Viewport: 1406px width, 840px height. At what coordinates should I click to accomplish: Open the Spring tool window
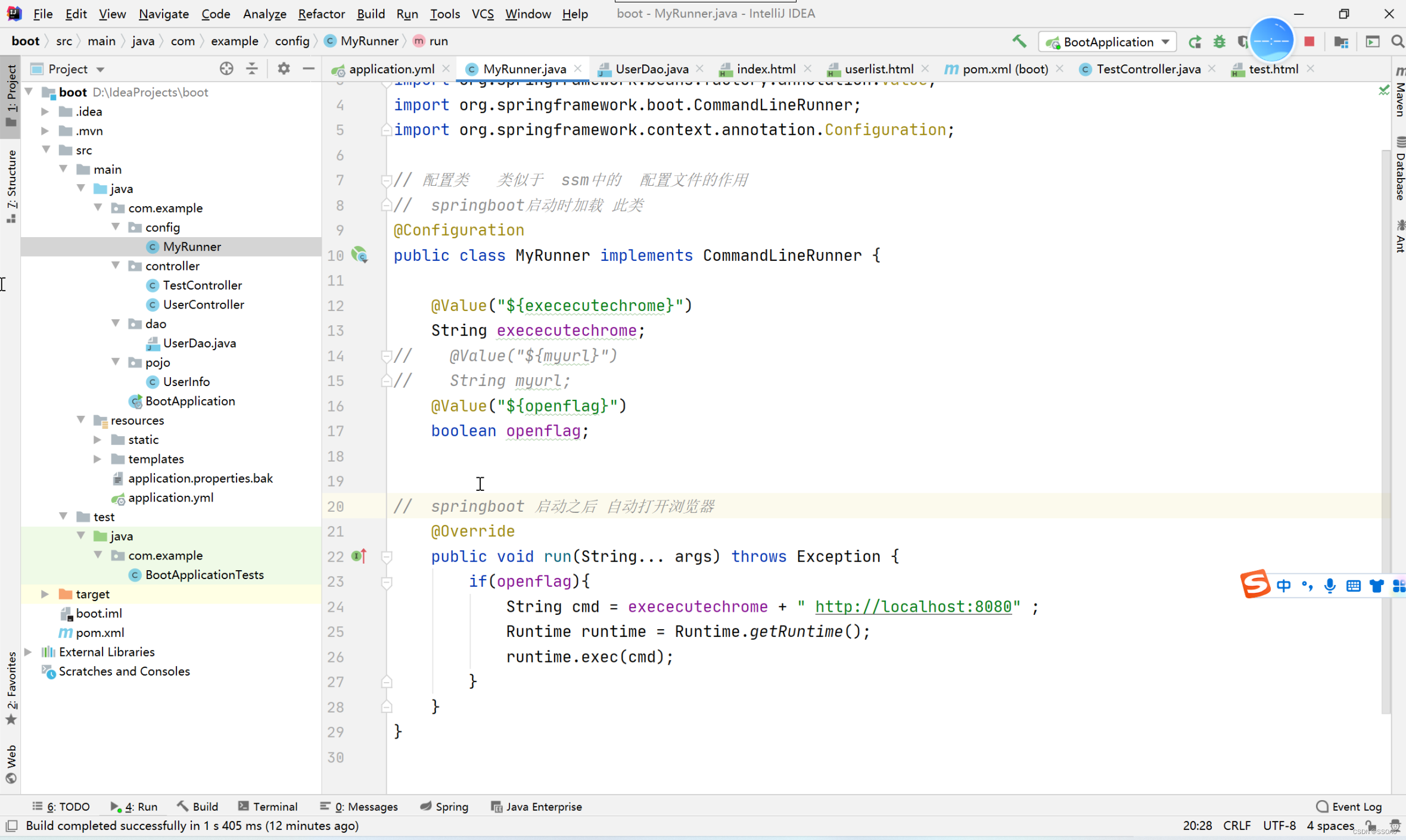point(444,807)
